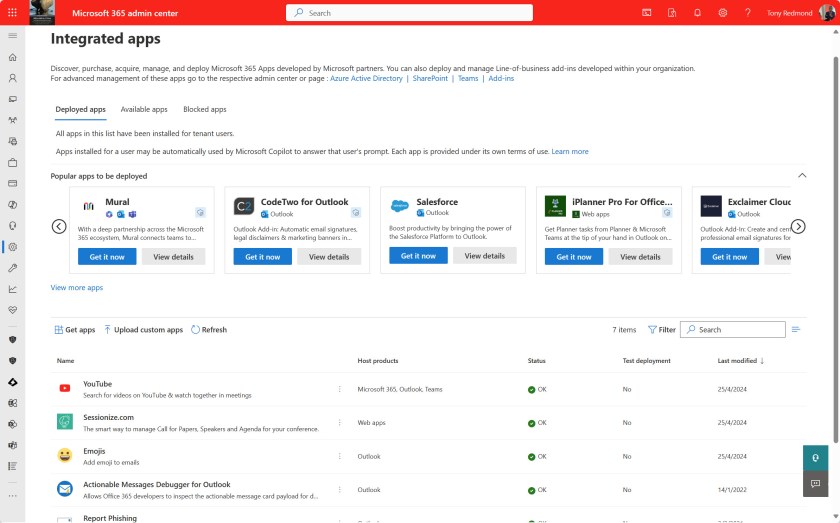Open the Teams admin link

click(468, 78)
